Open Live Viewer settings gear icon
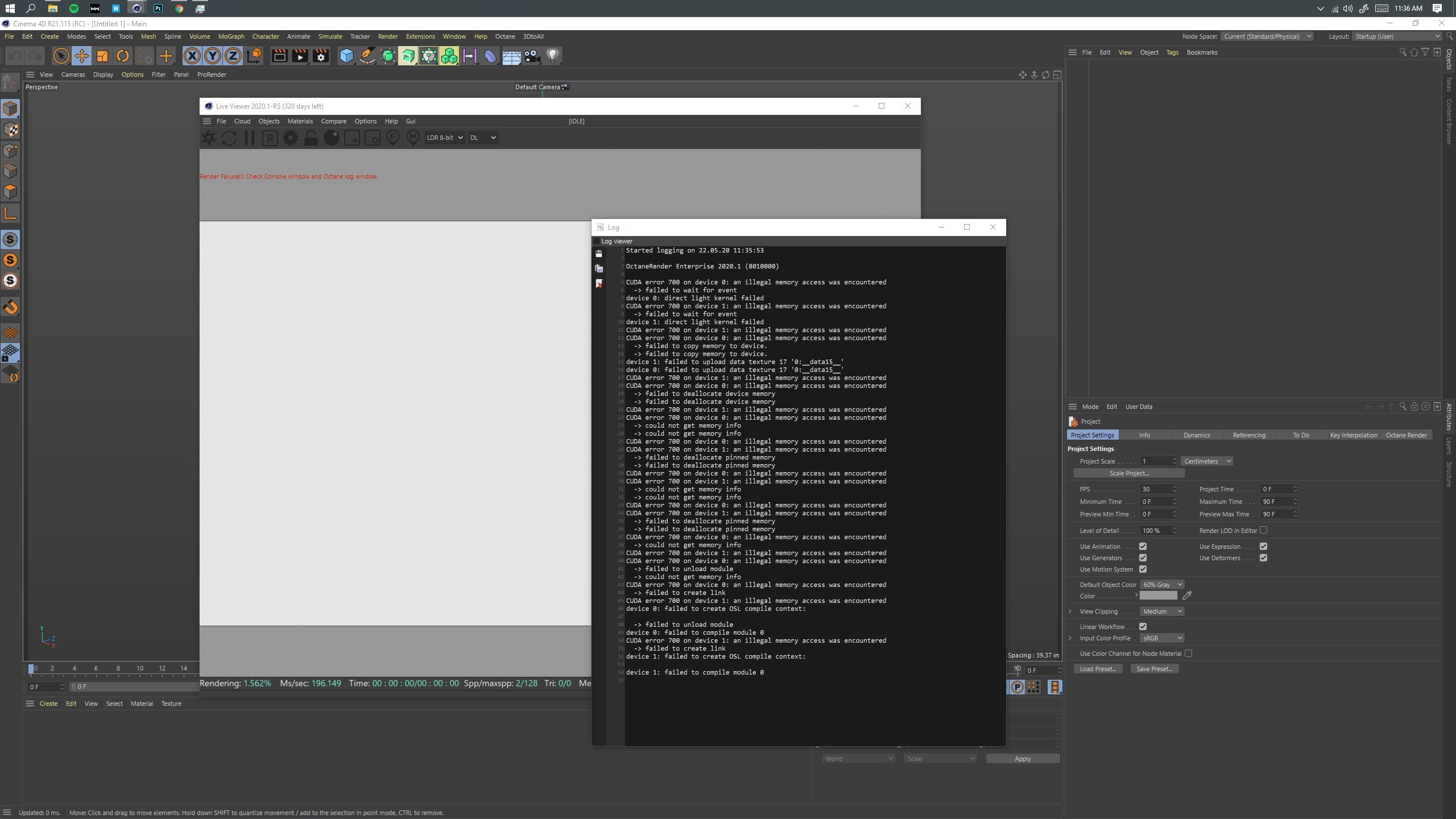 pos(291,138)
